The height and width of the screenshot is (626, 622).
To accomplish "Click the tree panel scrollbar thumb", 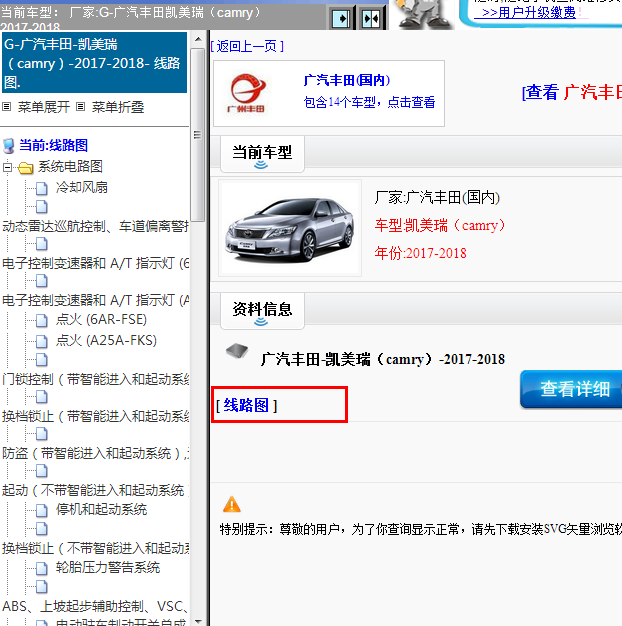I will (x=198, y=135).
